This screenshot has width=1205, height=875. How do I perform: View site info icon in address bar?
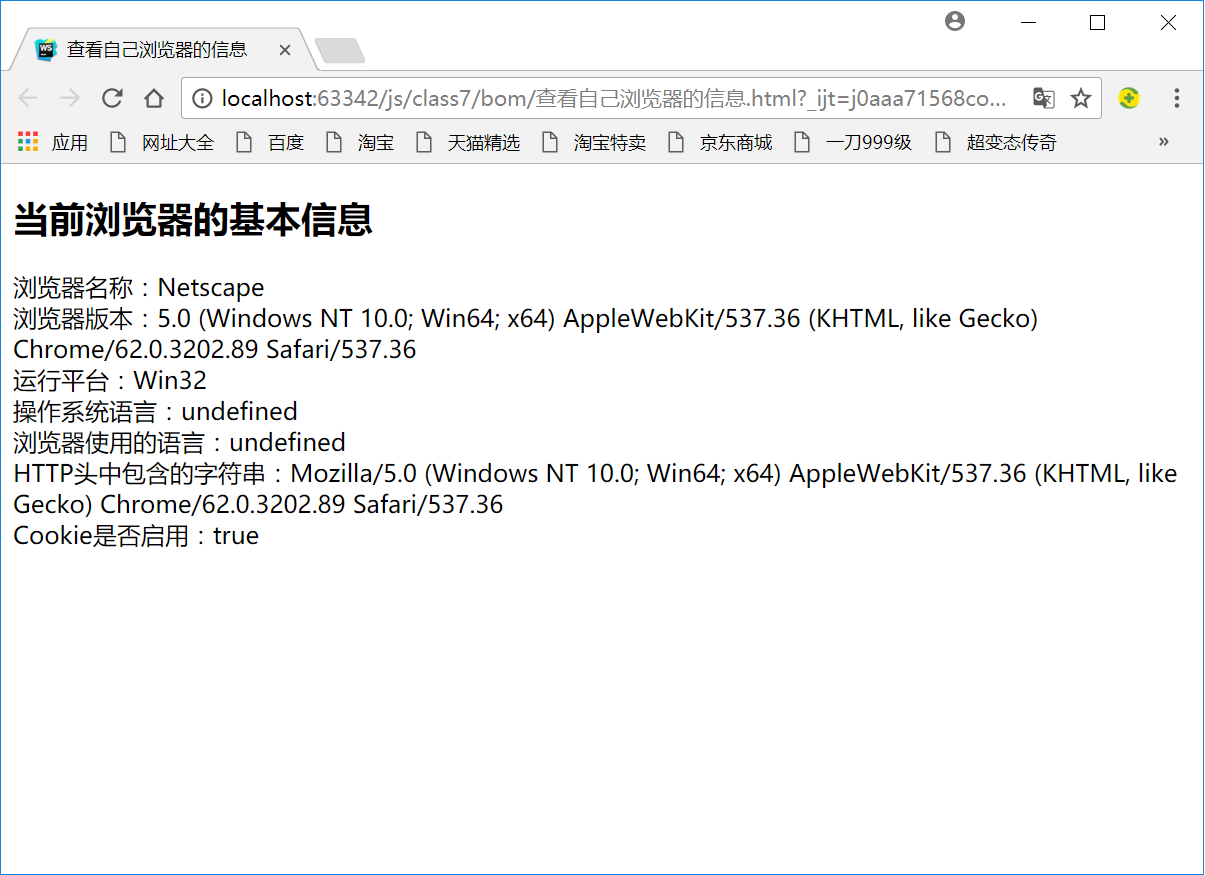point(202,98)
